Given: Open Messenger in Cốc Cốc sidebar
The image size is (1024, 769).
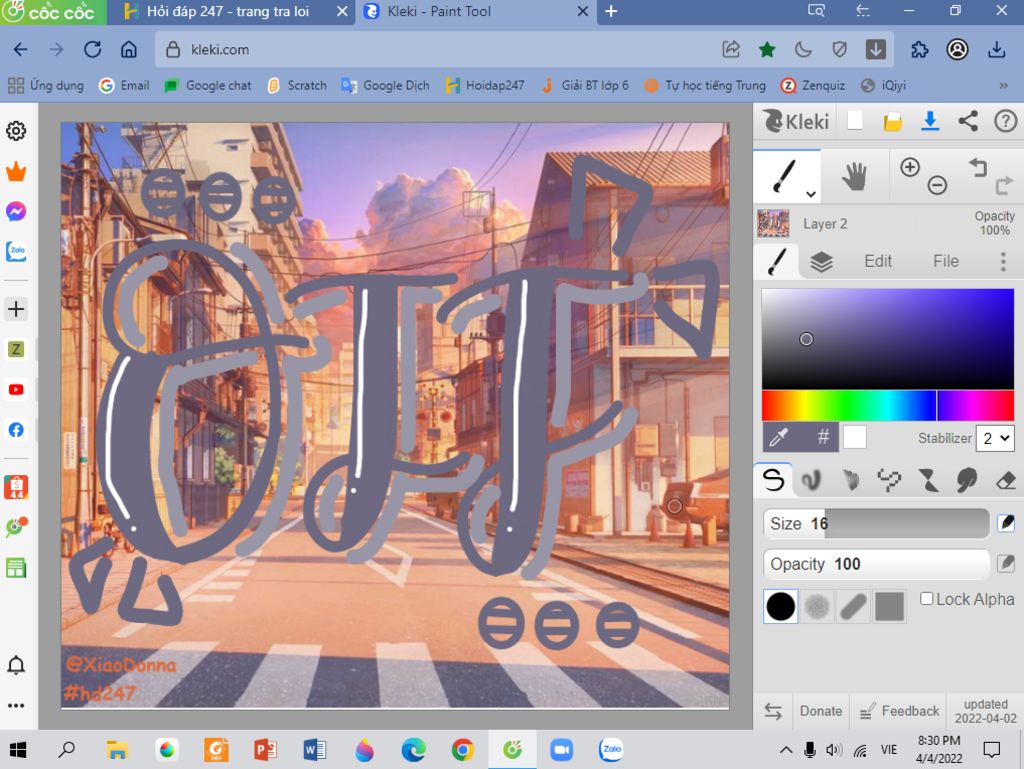Looking at the screenshot, I should pyautogui.click(x=16, y=212).
